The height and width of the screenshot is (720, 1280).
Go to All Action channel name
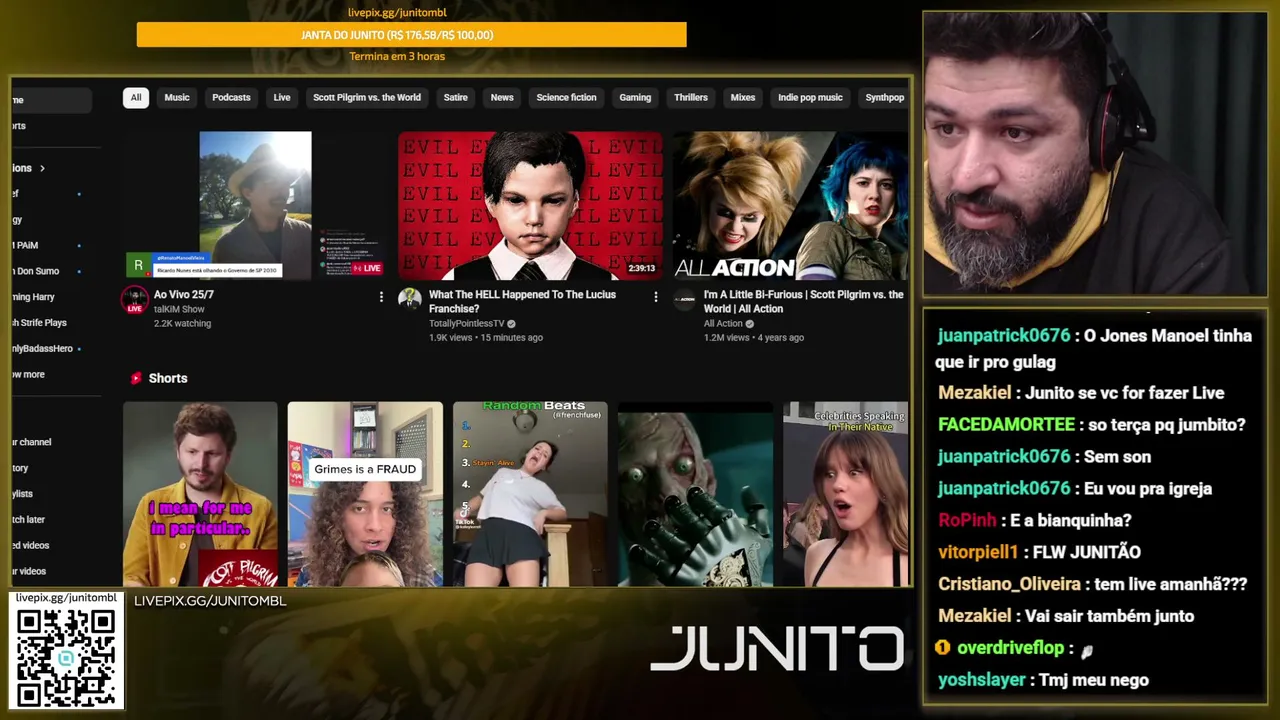[x=723, y=324]
